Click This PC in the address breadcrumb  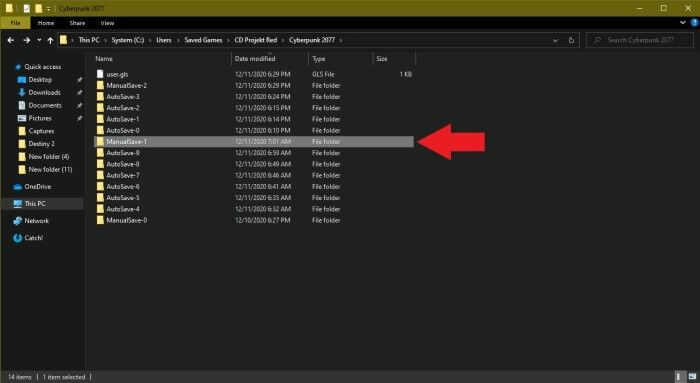tap(89, 40)
